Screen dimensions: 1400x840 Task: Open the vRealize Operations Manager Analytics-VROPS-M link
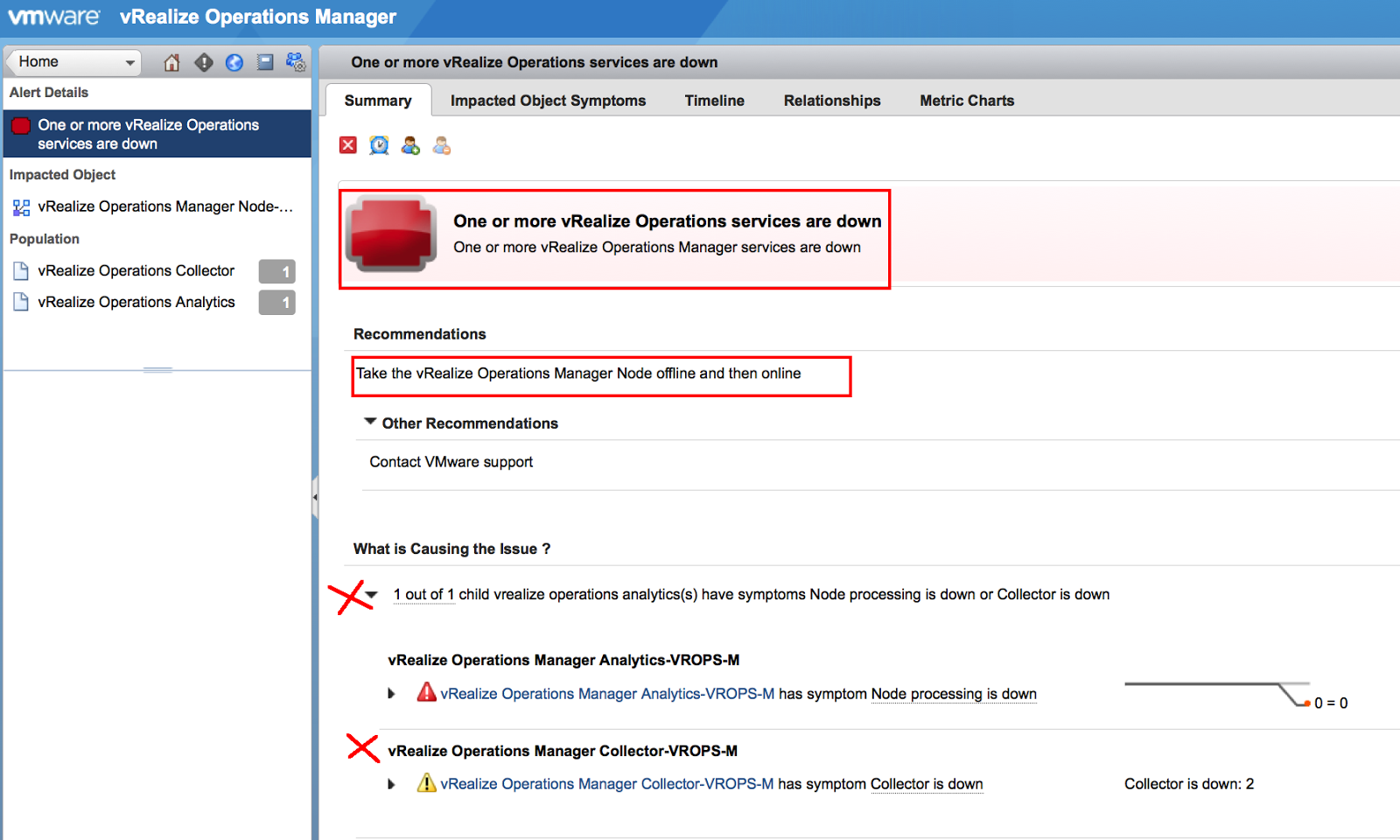point(607,694)
